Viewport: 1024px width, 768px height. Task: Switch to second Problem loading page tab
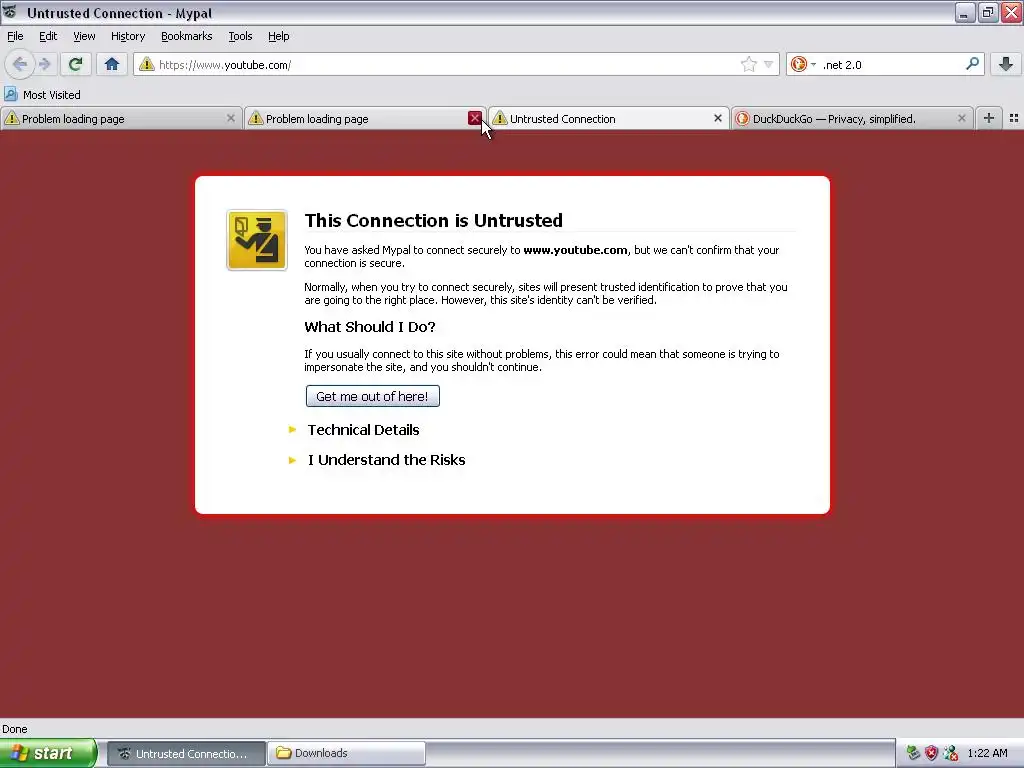[365, 118]
